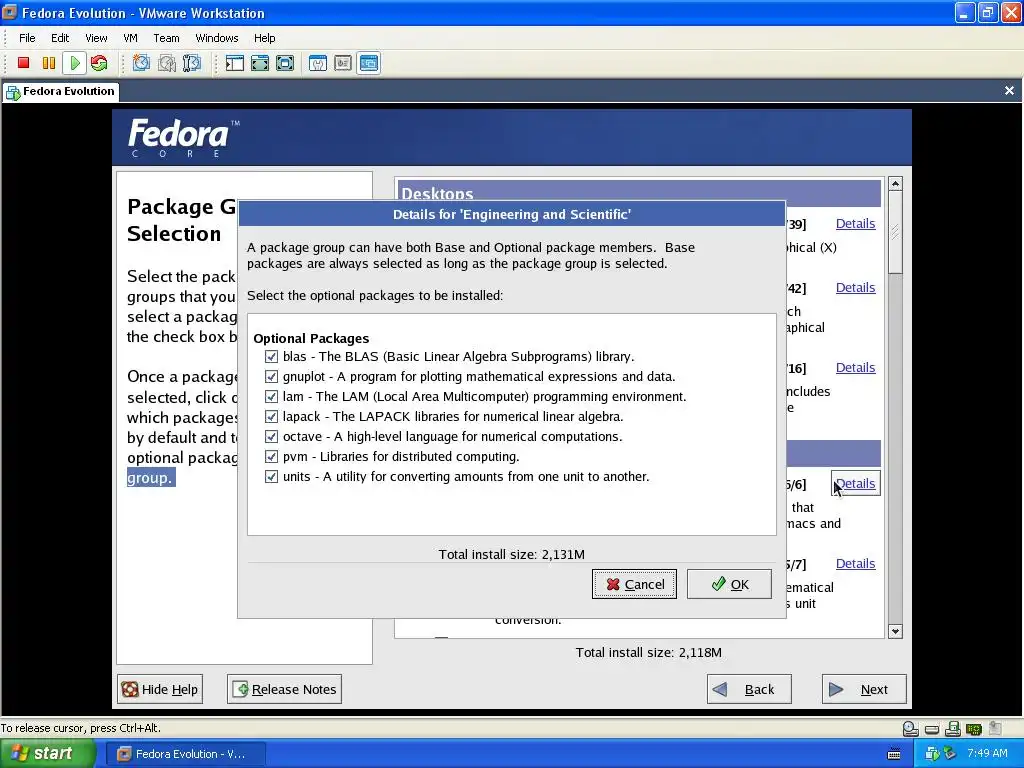This screenshot has height=768, width=1024.
Task: Click the package list scroll down arrow
Action: tap(895, 632)
